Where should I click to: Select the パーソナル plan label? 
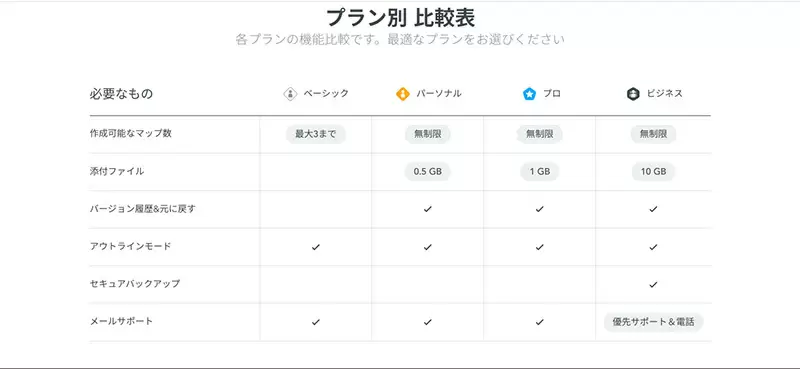439,93
